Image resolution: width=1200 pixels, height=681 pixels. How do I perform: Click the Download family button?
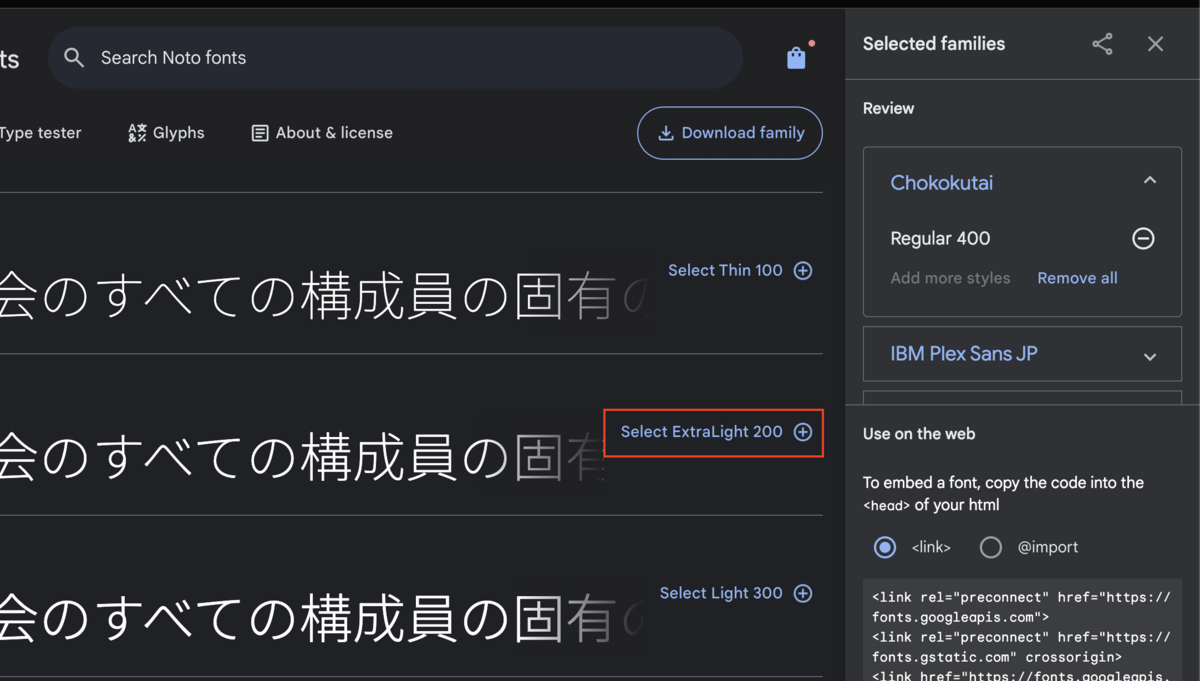730,132
